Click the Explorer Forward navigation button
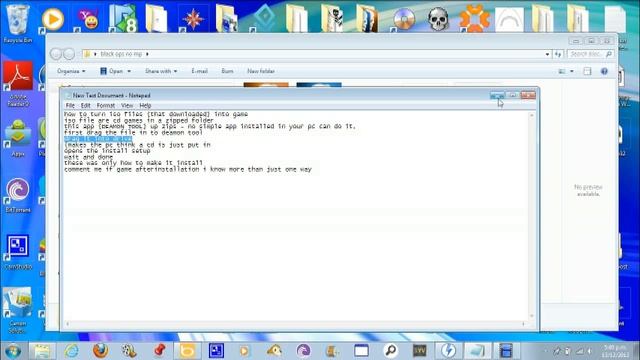This screenshot has height=360, width=640. click(69, 53)
